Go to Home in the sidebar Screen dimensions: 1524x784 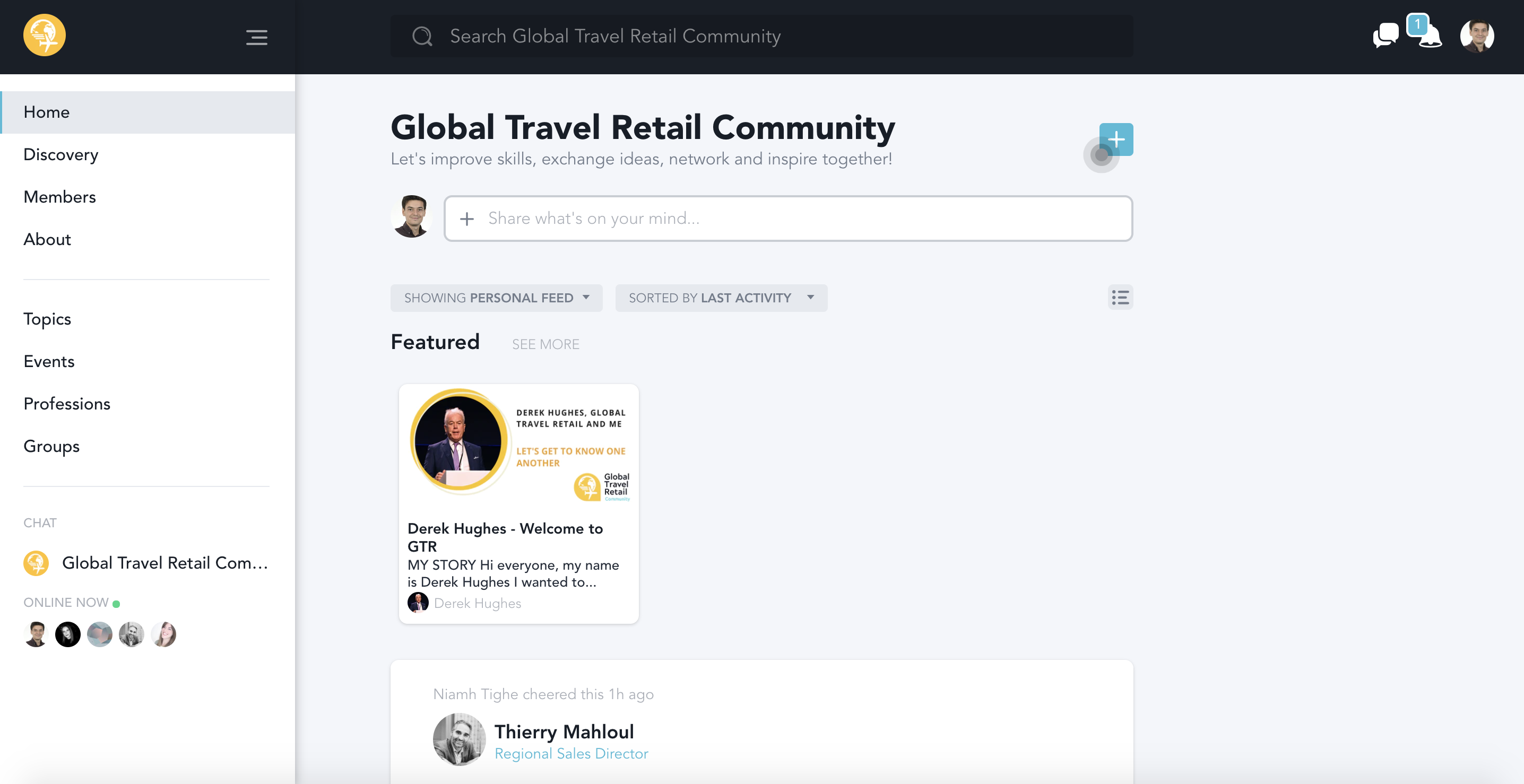tap(148, 112)
